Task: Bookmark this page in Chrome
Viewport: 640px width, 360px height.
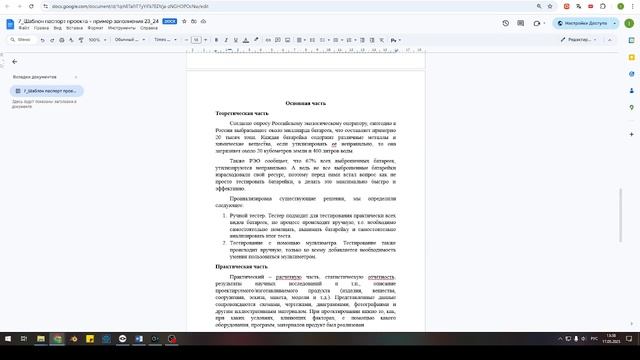Action: tap(550, 6)
